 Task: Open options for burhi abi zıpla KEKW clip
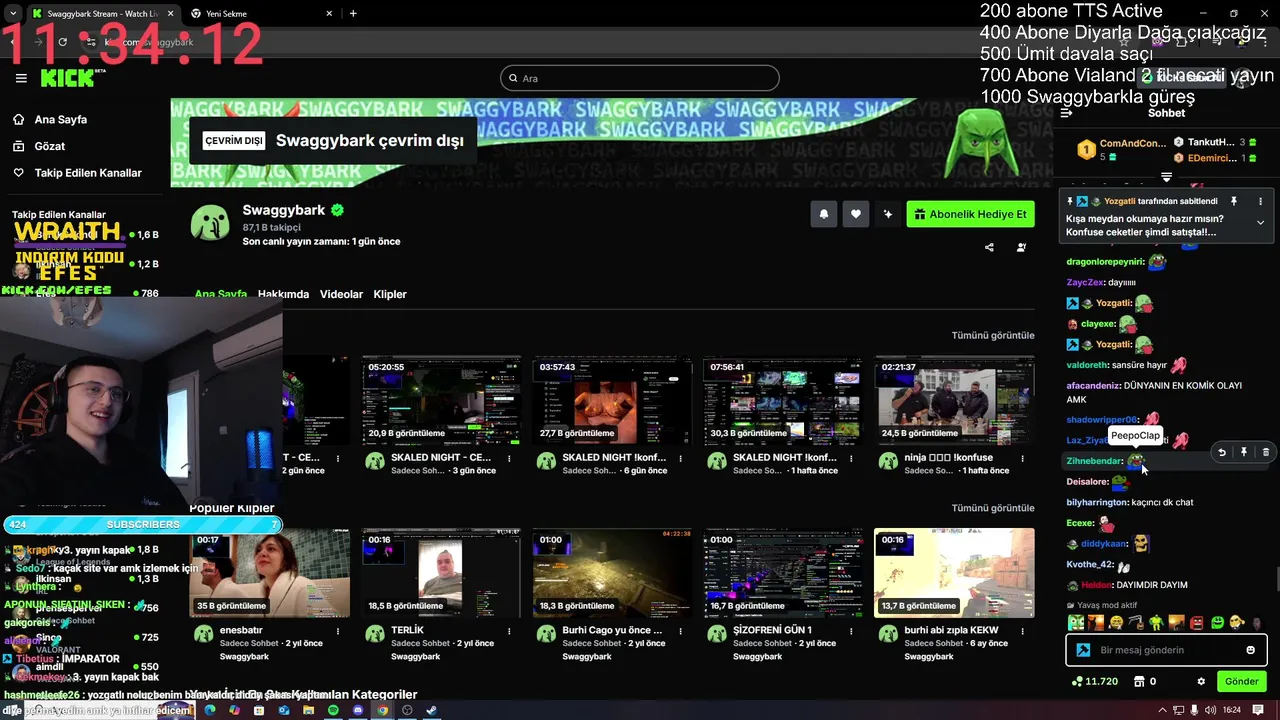click(1022, 631)
